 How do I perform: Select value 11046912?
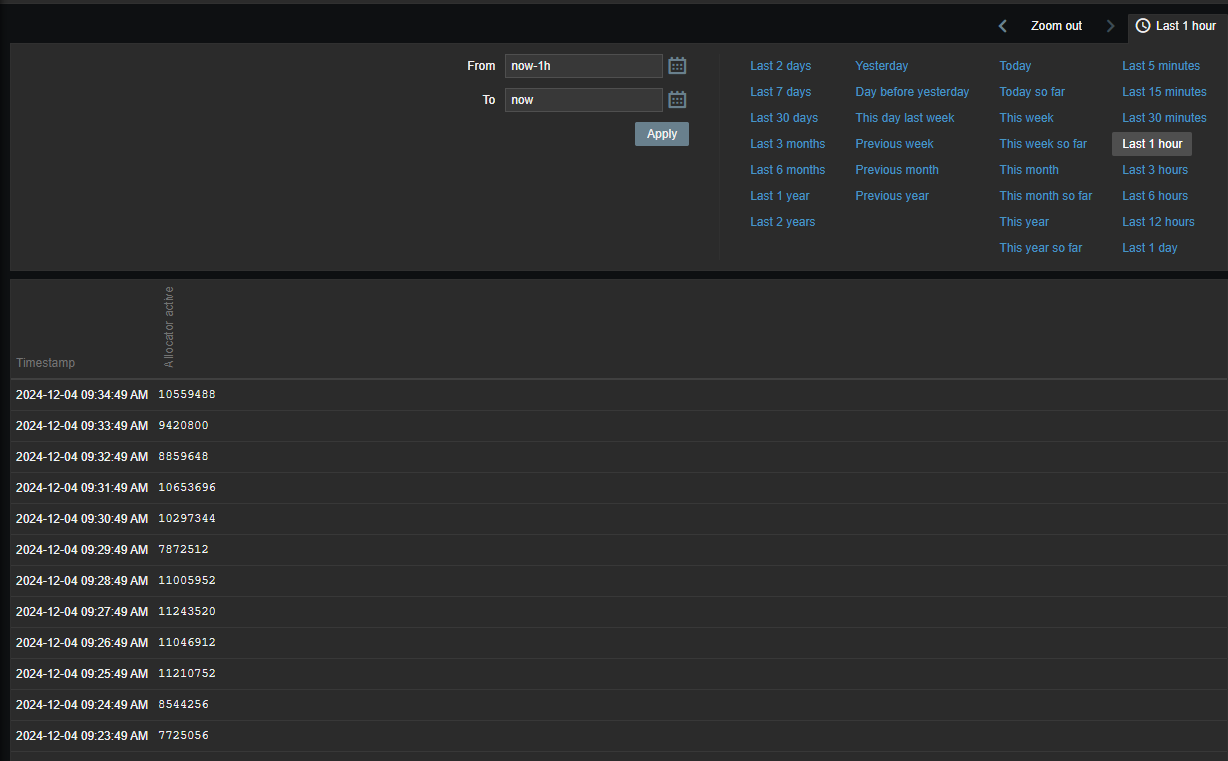coord(187,643)
